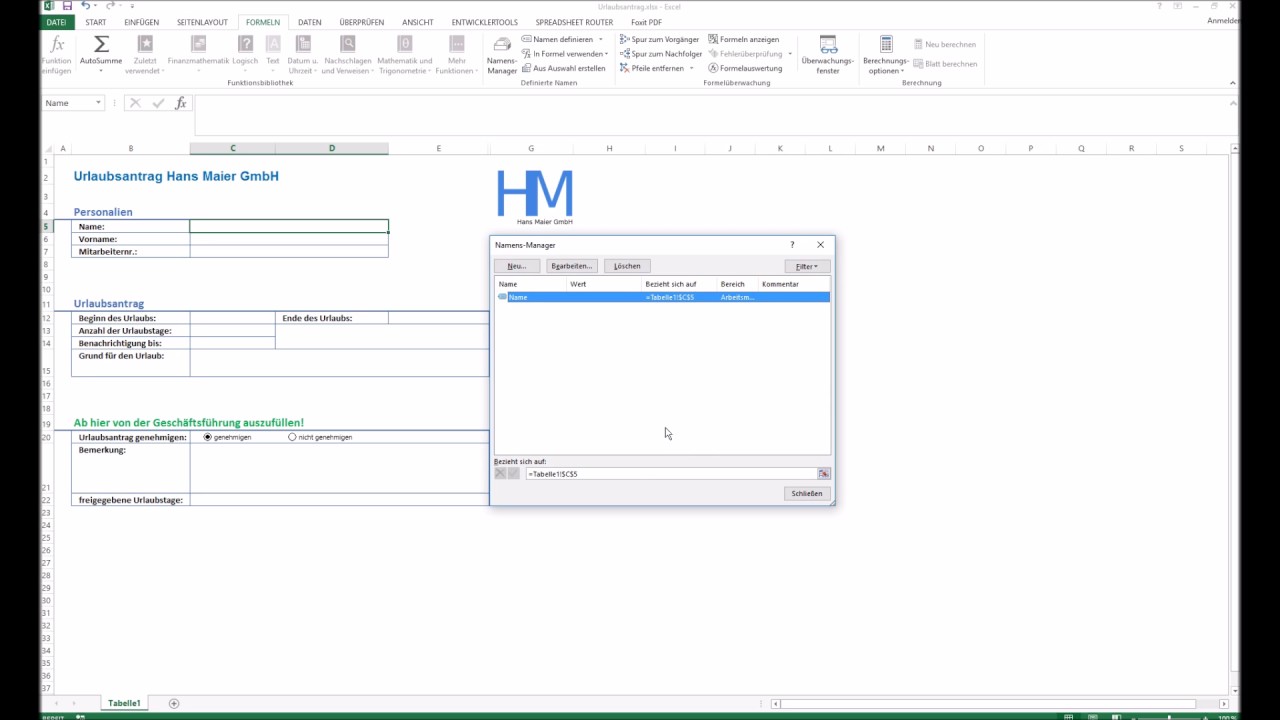The height and width of the screenshot is (720, 1280).
Task: Click Formelauswertung
Action: pos(745,68)
